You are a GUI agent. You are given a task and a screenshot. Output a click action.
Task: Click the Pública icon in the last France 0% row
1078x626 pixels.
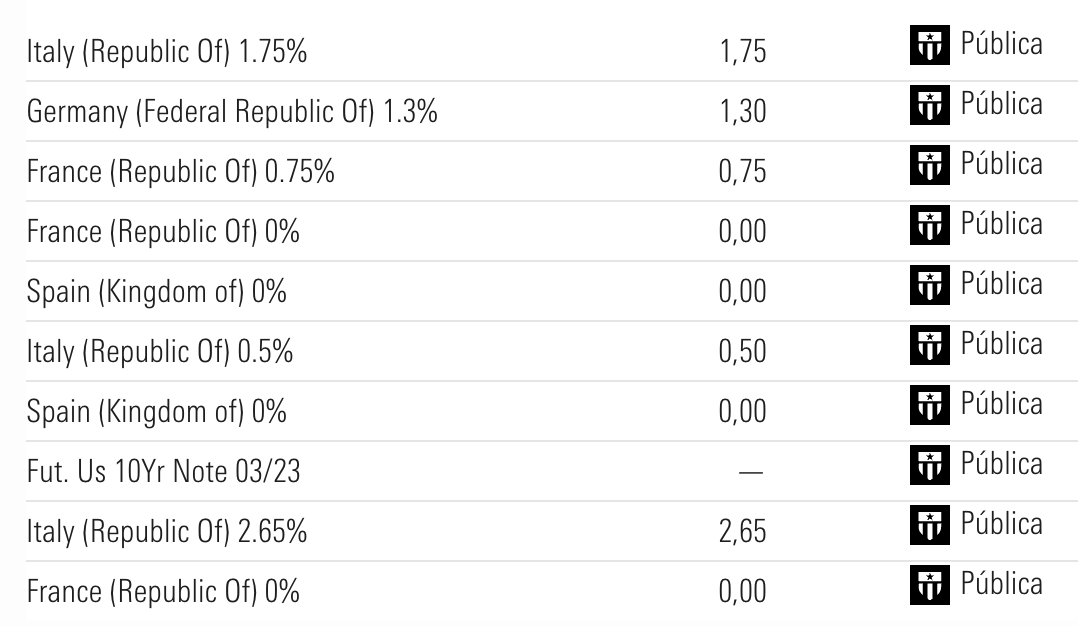[928, 586]
